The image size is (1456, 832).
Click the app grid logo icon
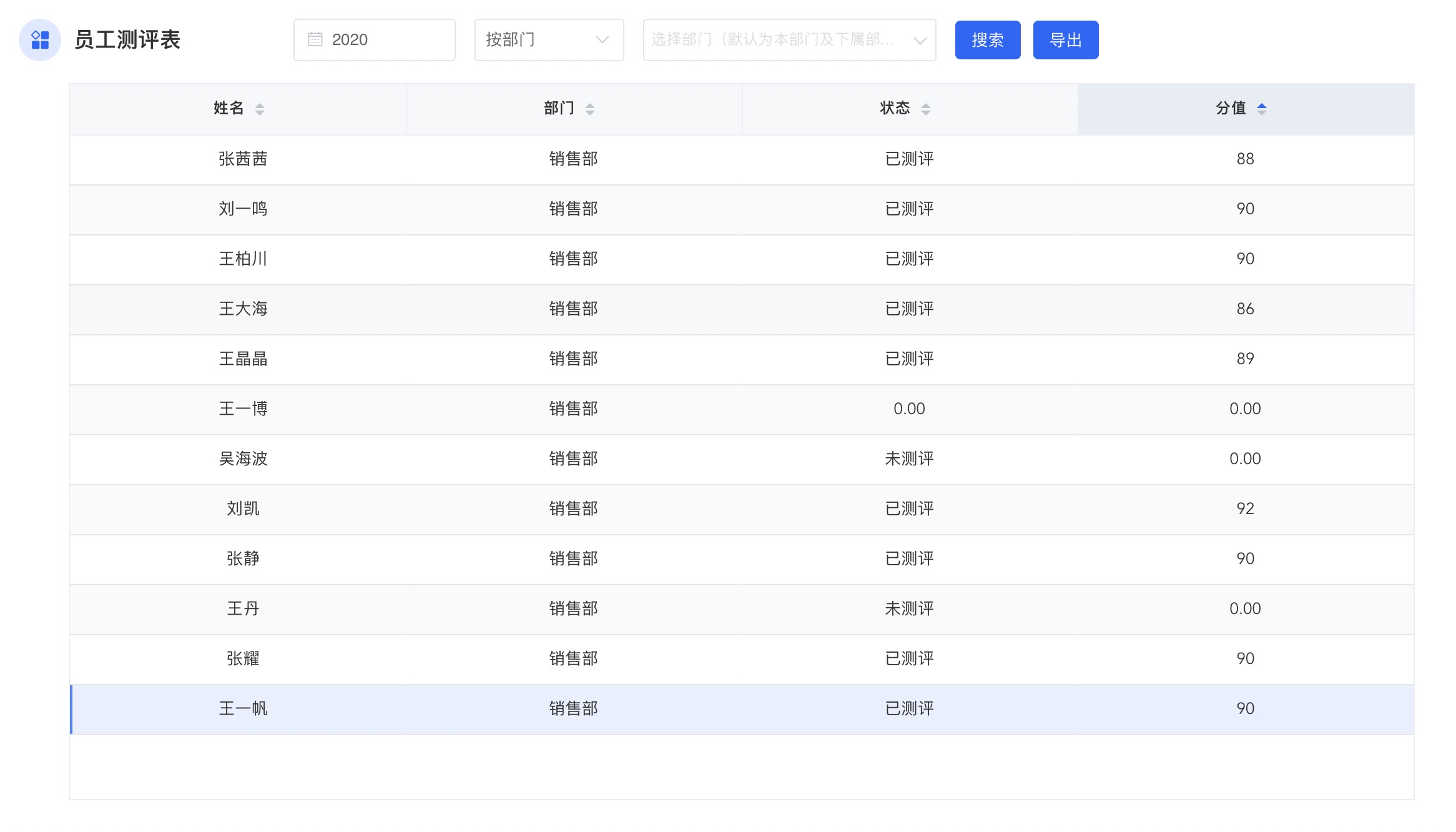coord(40,40)
